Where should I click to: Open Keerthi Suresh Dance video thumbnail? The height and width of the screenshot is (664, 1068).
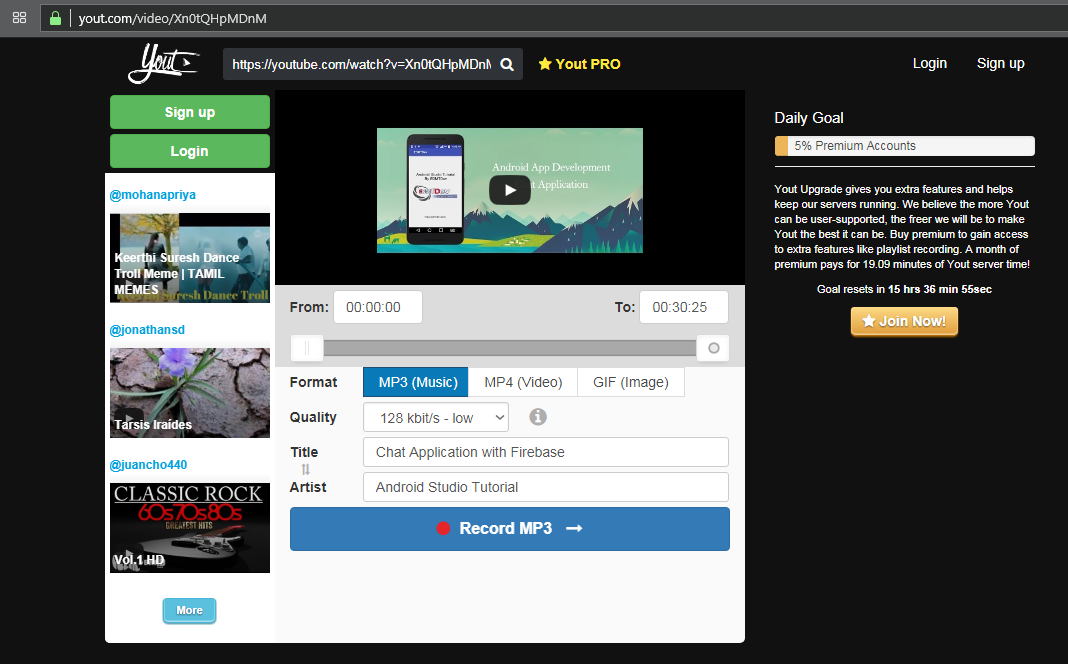pyautogui.click(x=190, y=258)
